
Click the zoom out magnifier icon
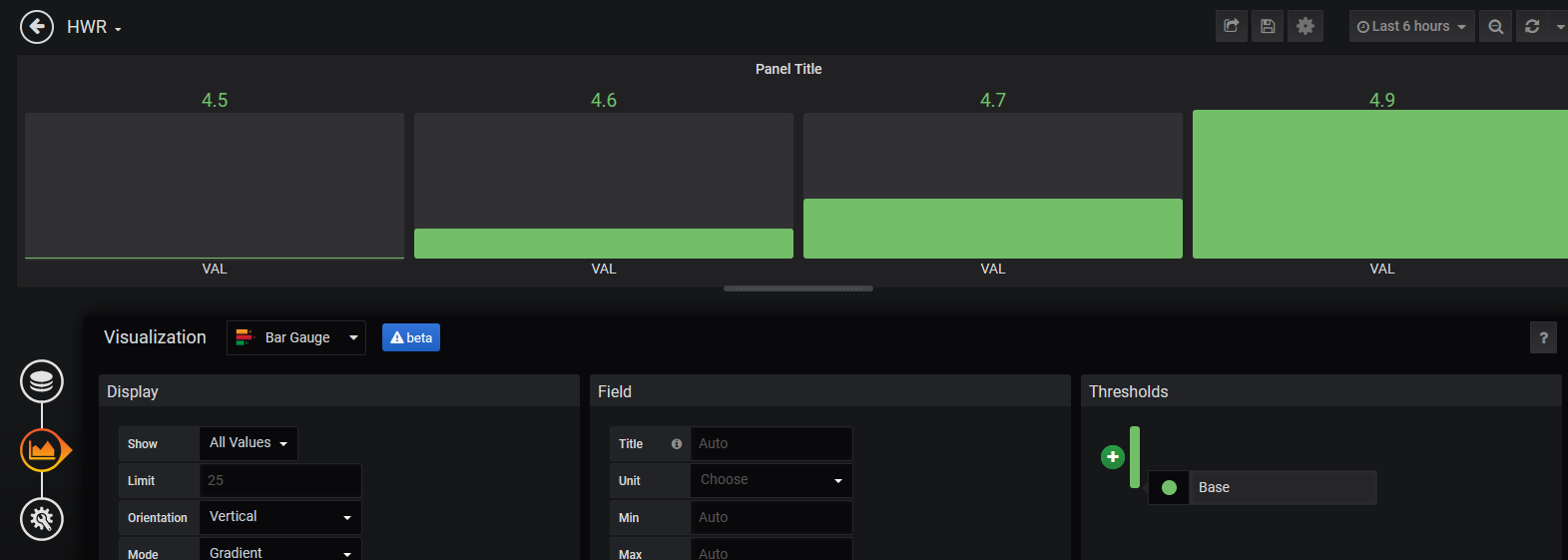(x=1495, y=26)
